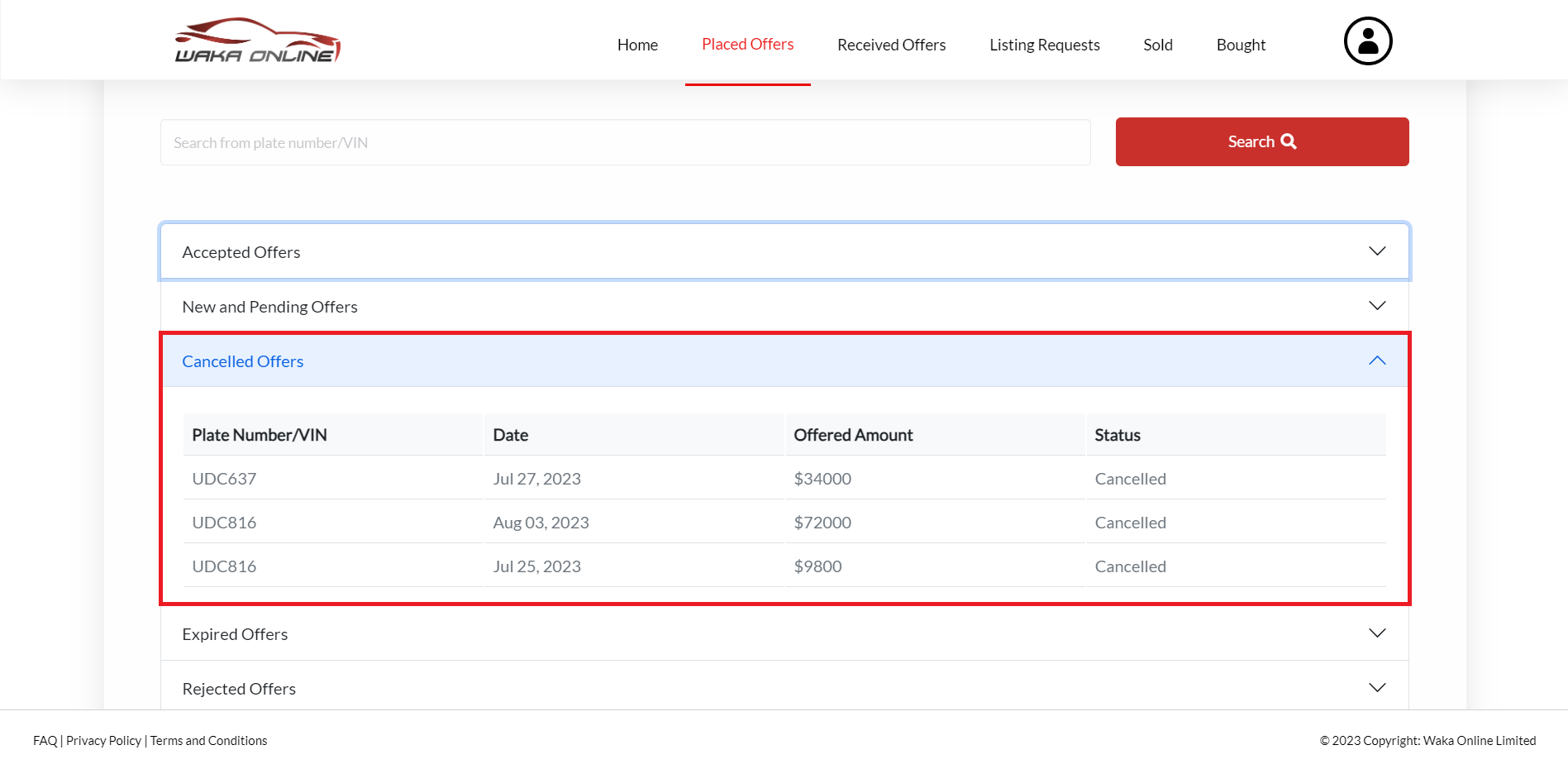The height and width of the screenshot is (769, 1568).
Task: Select the $9800 offered amount
Action: 817,566
